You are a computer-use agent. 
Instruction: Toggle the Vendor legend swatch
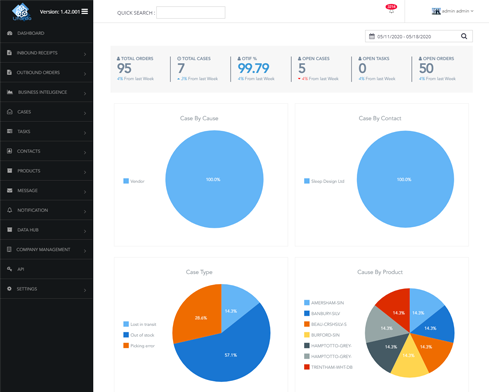pos(126,181)
